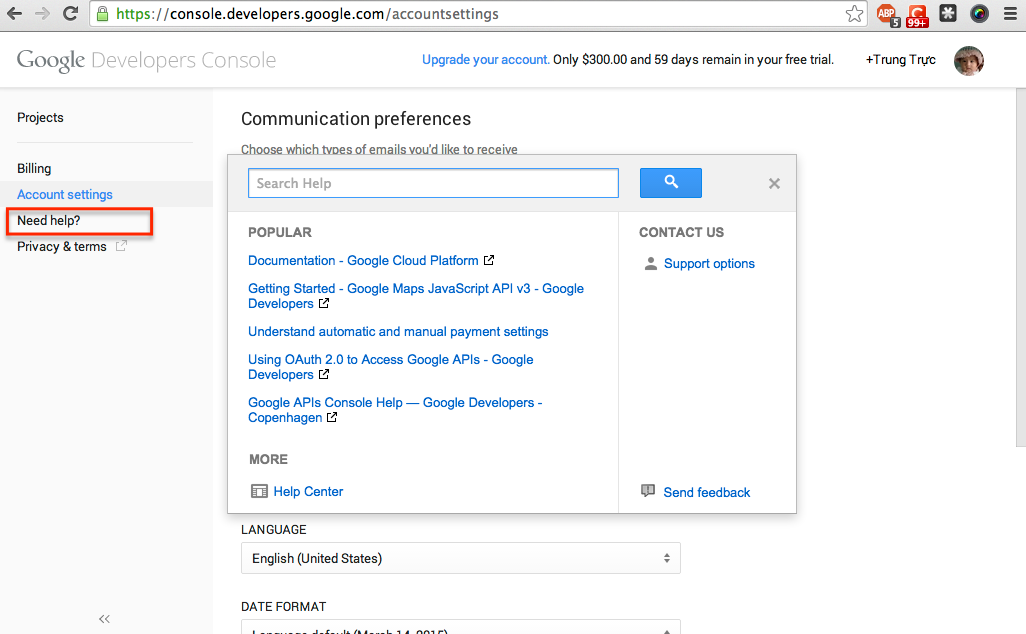Click the Upgrade your account link

coord(485,60)
